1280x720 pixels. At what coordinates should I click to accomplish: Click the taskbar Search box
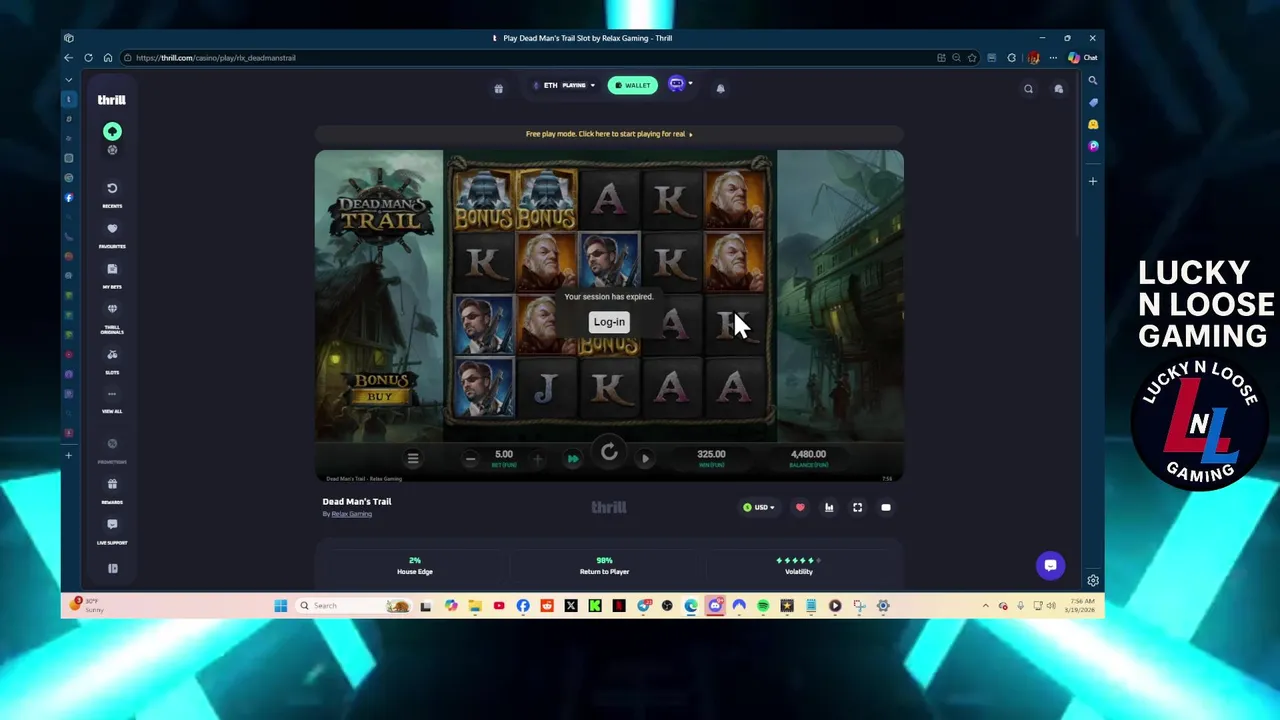(x=355, y=606)
